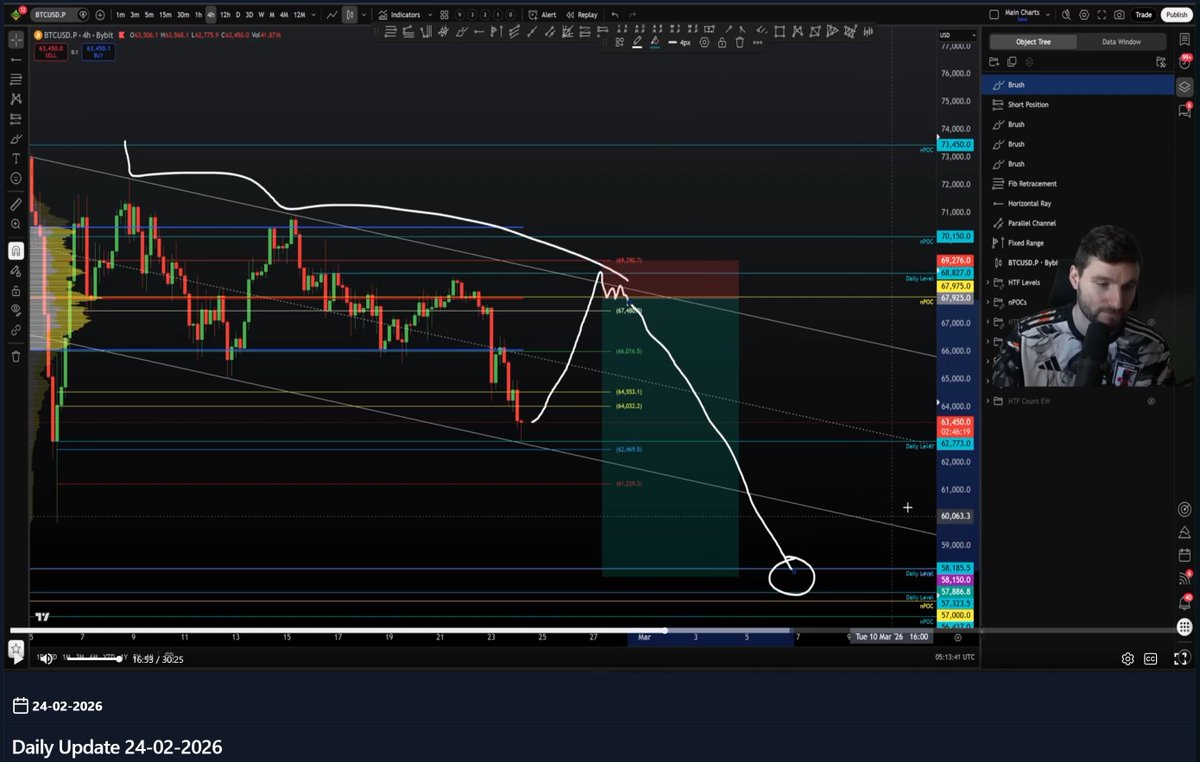Create an Alert
This screenshot has width=1200, height=762.
click(x=543, y=15)
